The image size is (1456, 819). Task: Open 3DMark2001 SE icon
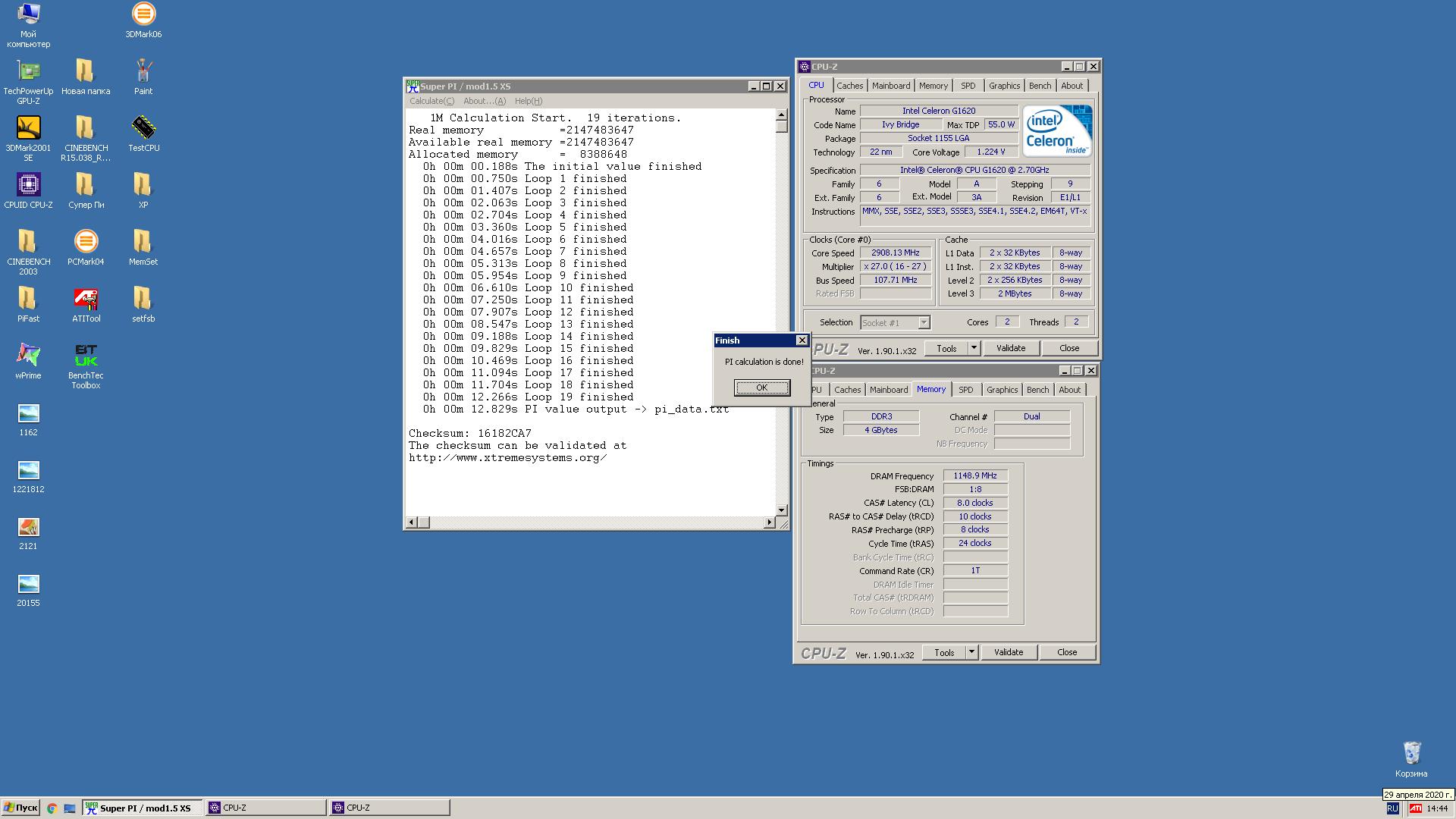[x=28, y=139]
